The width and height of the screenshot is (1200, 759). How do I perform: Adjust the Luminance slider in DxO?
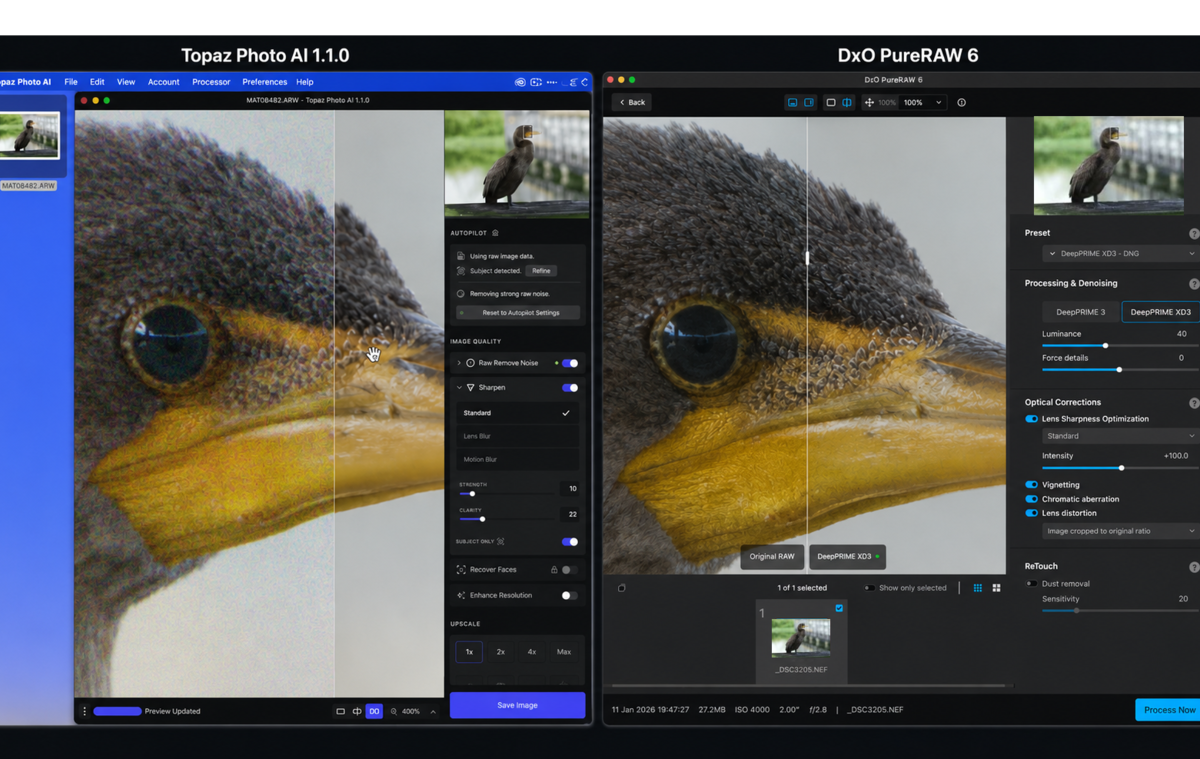coord(1105,346)
